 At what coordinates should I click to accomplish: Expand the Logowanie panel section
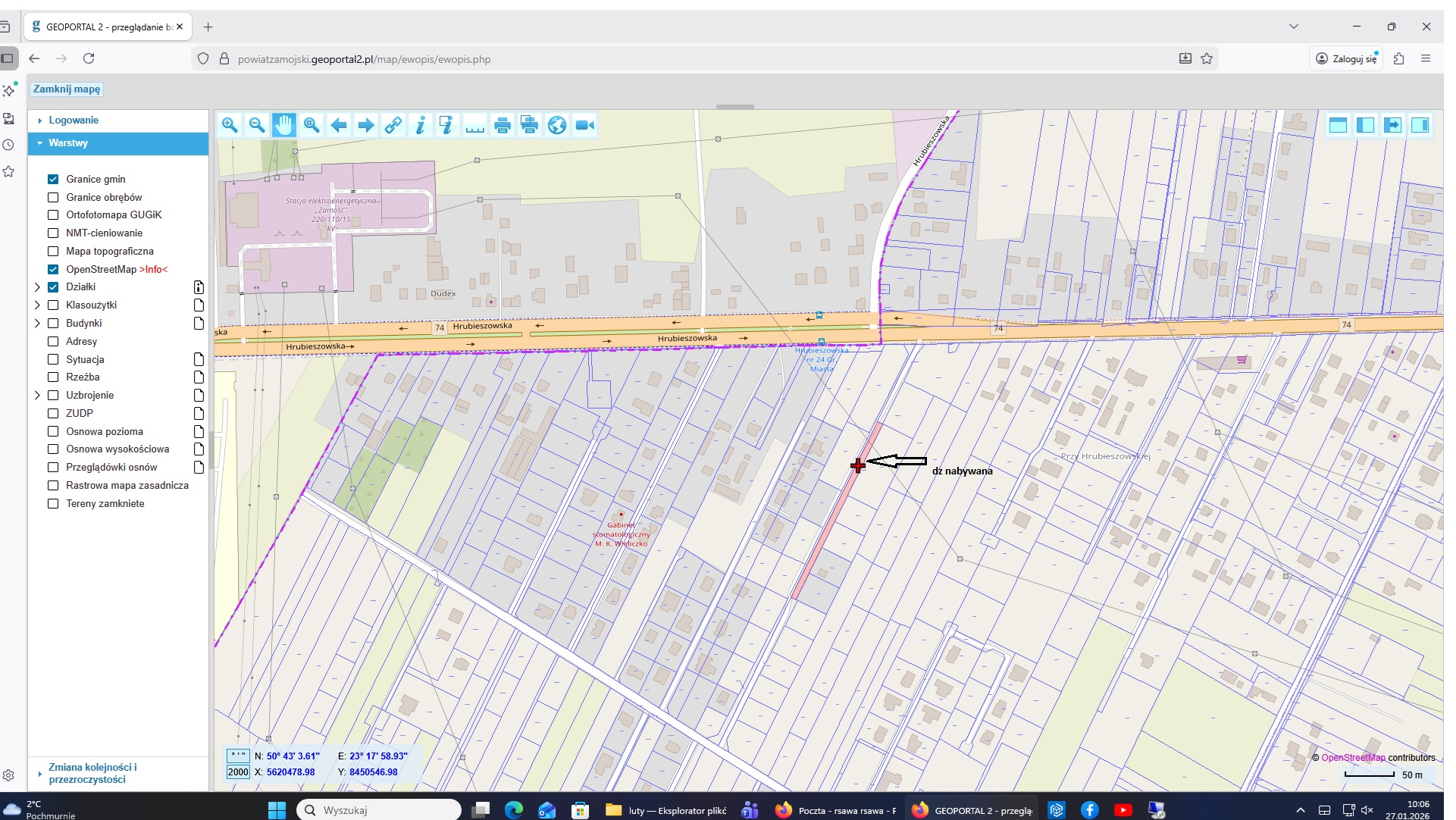pyautogui.click(x=74, y=120)
